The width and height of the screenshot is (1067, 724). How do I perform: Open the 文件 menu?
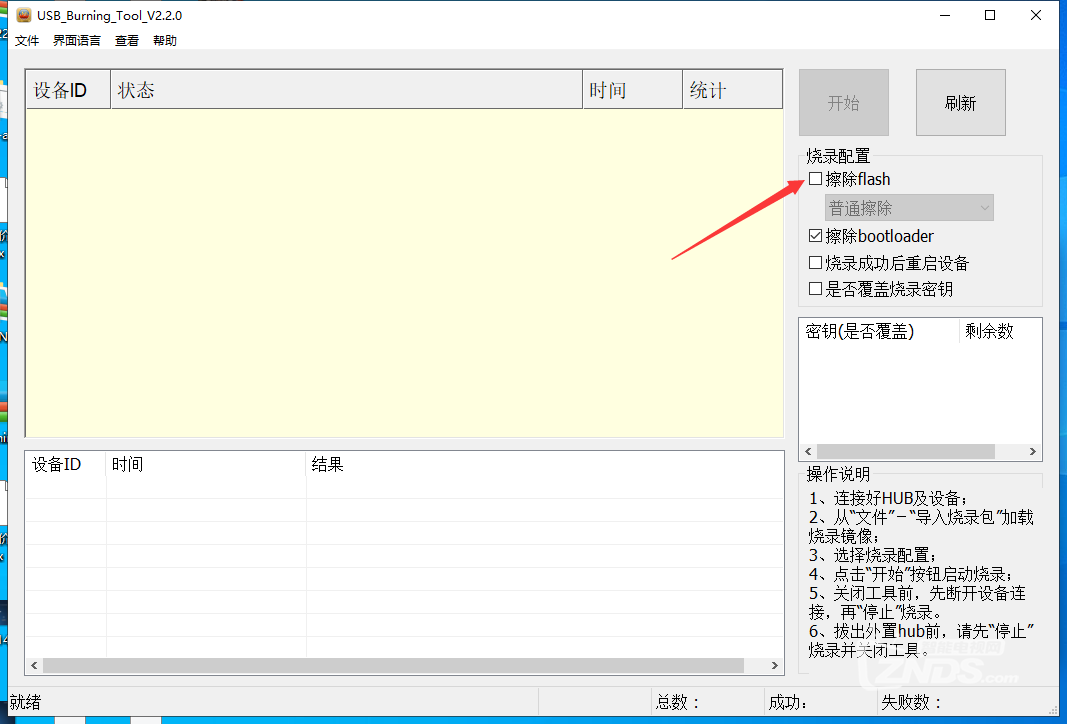tap(27, 41)
